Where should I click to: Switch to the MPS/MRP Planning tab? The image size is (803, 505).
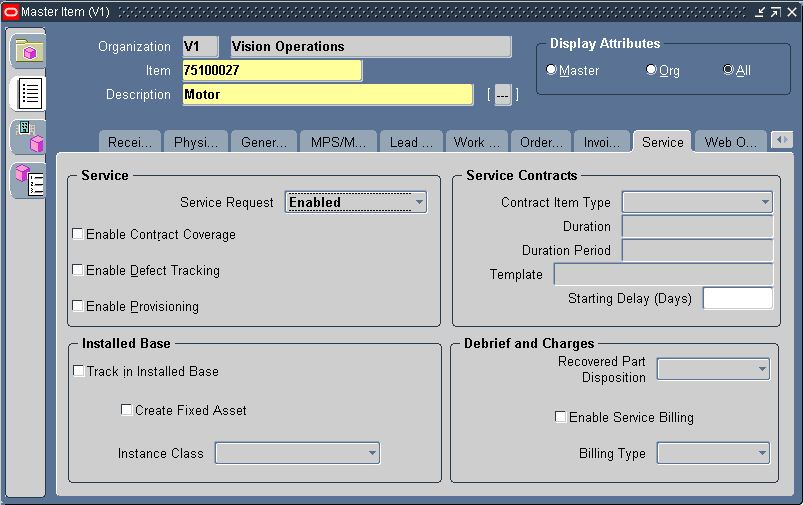339,142
